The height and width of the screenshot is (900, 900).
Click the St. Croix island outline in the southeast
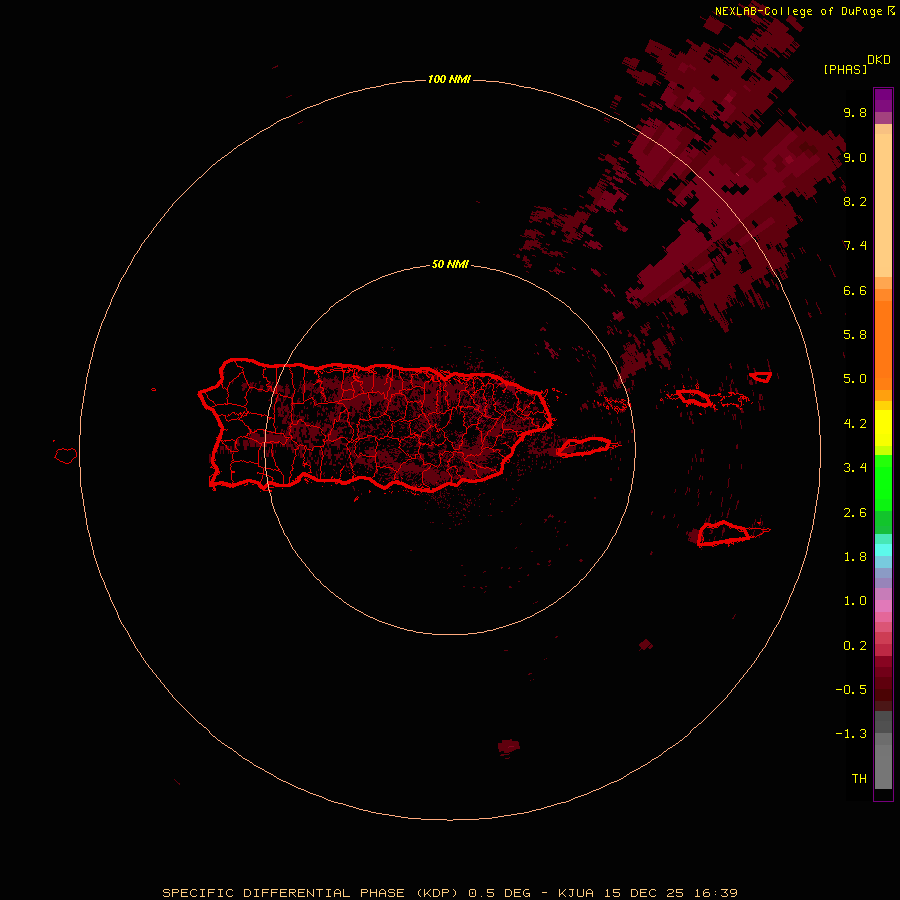click(725, 534)
